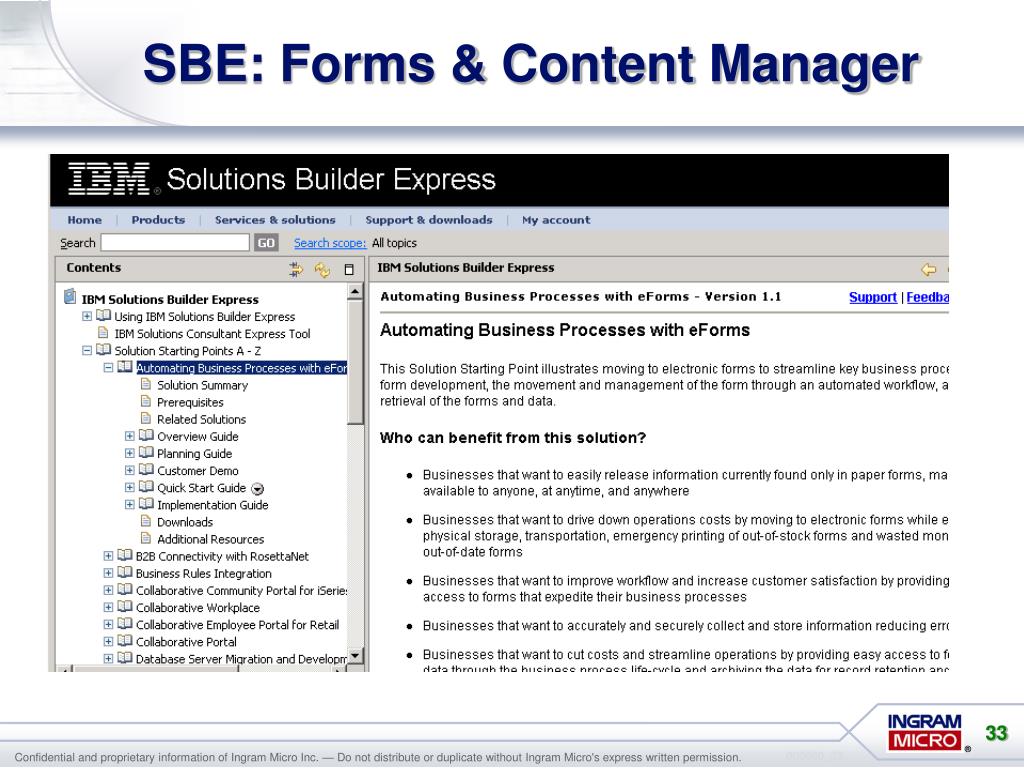Select Solution Summary topic

click(202, 385)
